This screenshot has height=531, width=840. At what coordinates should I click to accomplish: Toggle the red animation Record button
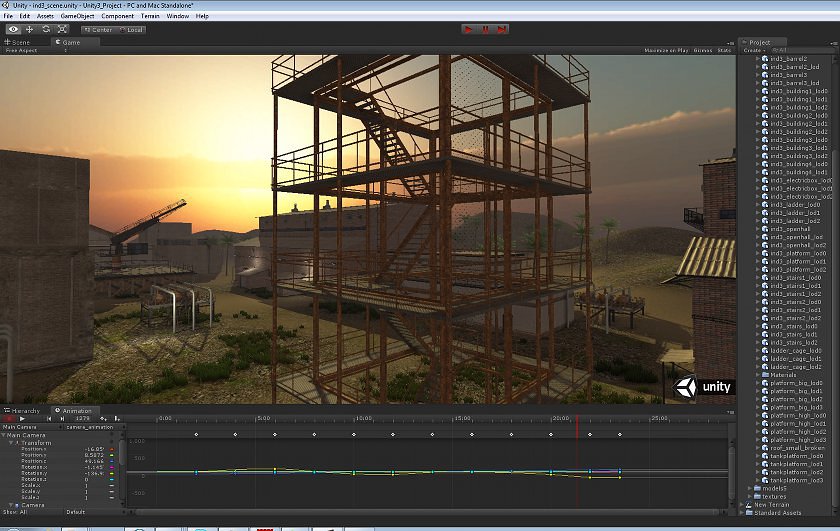pos(8,418)
